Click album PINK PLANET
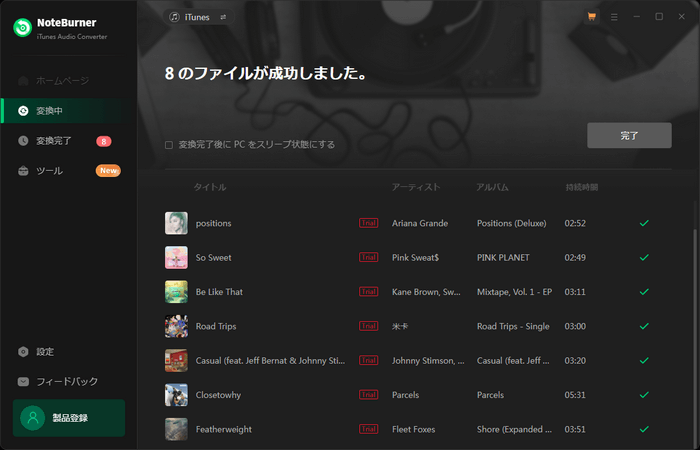The height and width of the screenshot is (450, 700). [503, 258]
